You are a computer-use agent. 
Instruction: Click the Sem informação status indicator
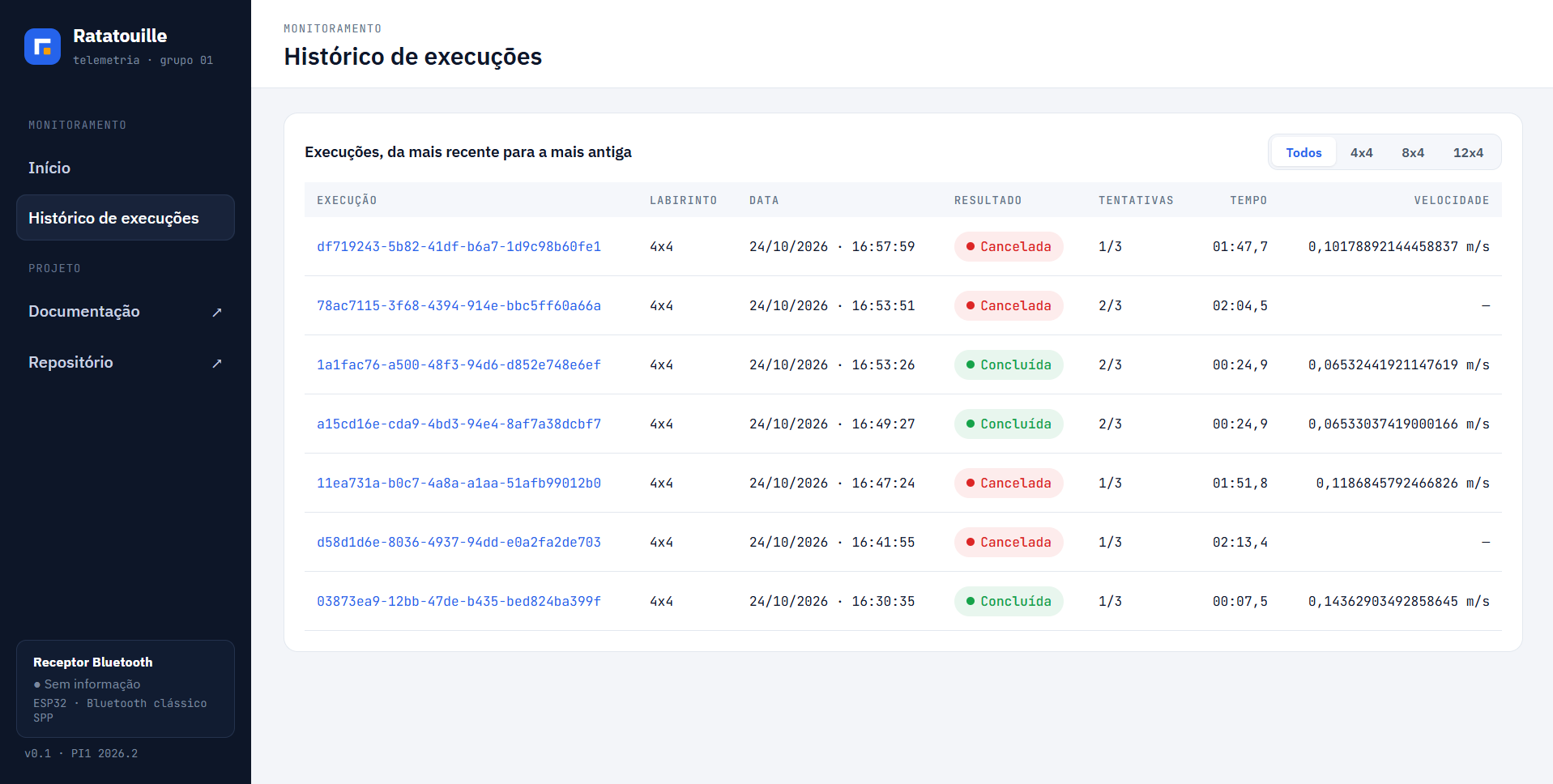point(87,684)
